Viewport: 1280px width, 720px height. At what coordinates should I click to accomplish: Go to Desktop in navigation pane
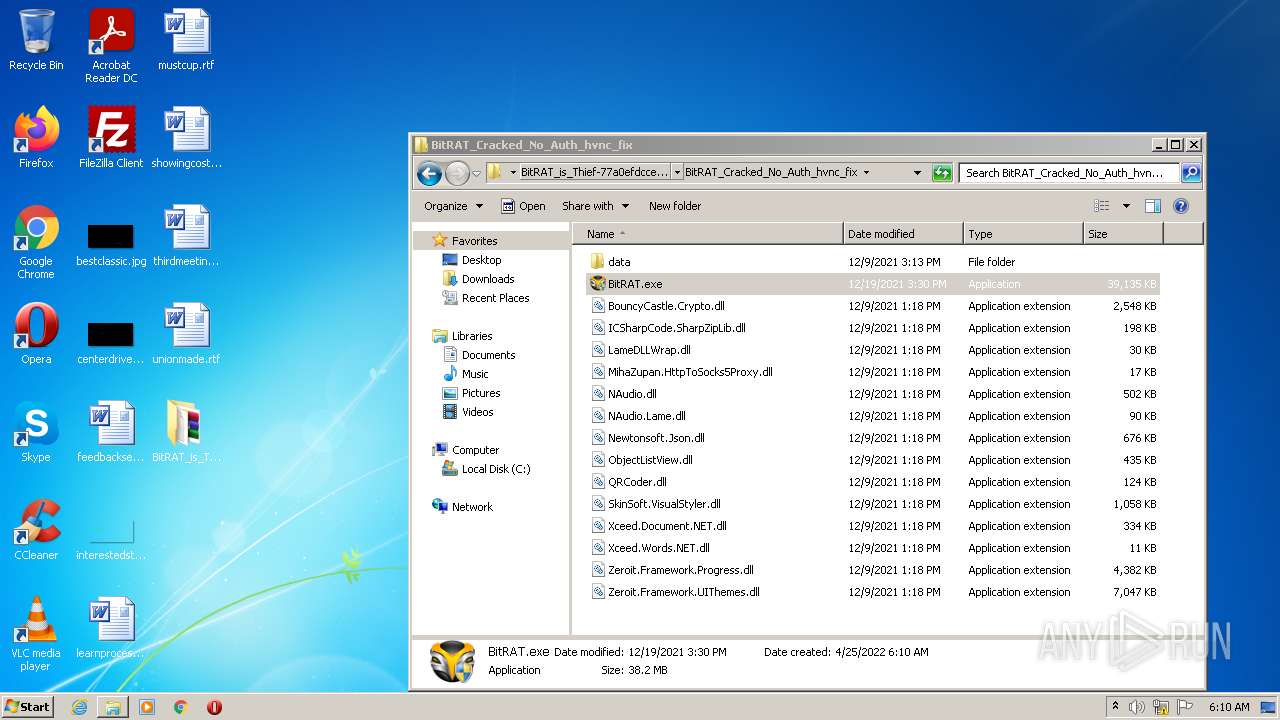(481, 260)
